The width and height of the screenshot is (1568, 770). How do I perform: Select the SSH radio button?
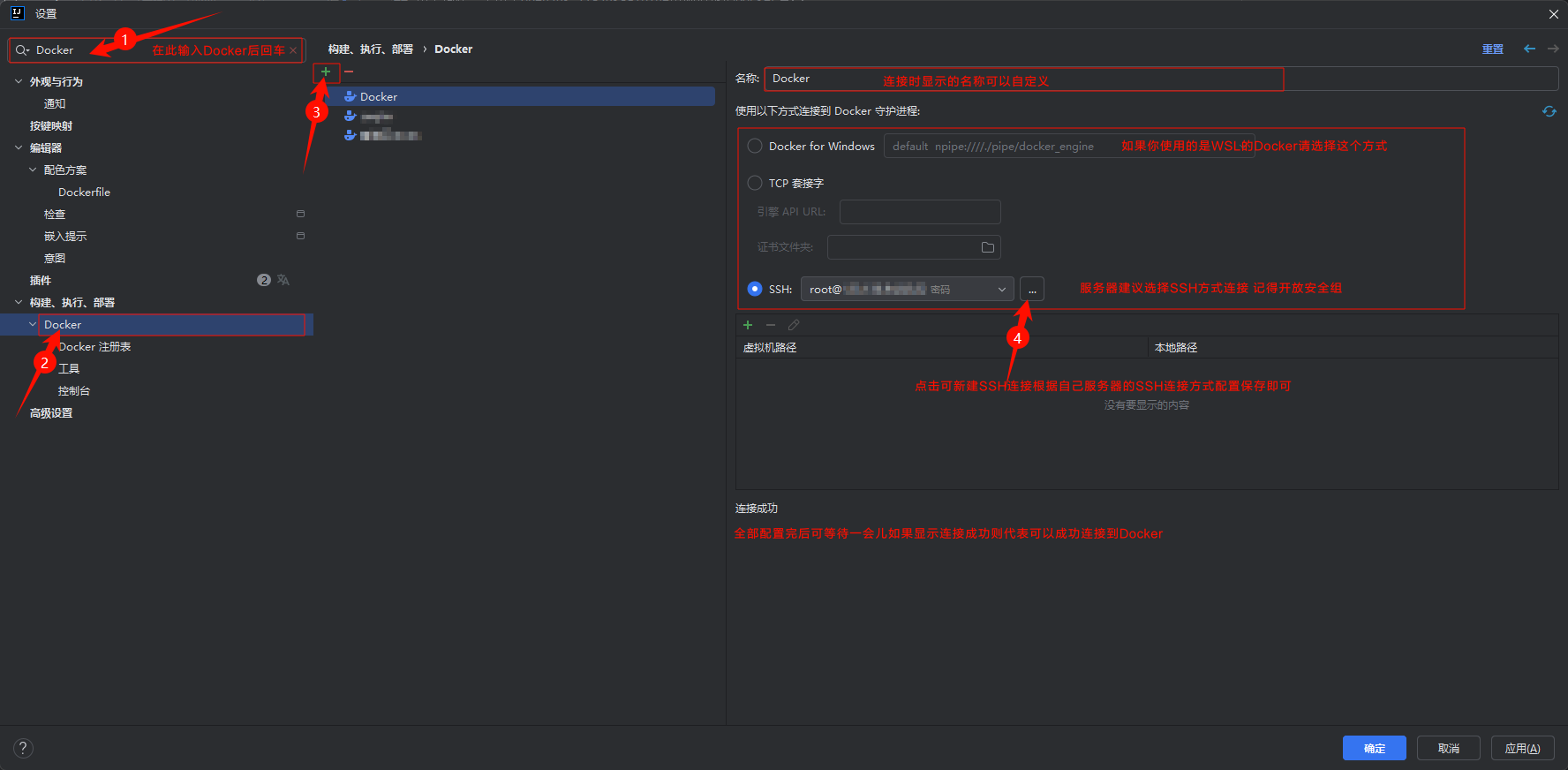(755, 289)
